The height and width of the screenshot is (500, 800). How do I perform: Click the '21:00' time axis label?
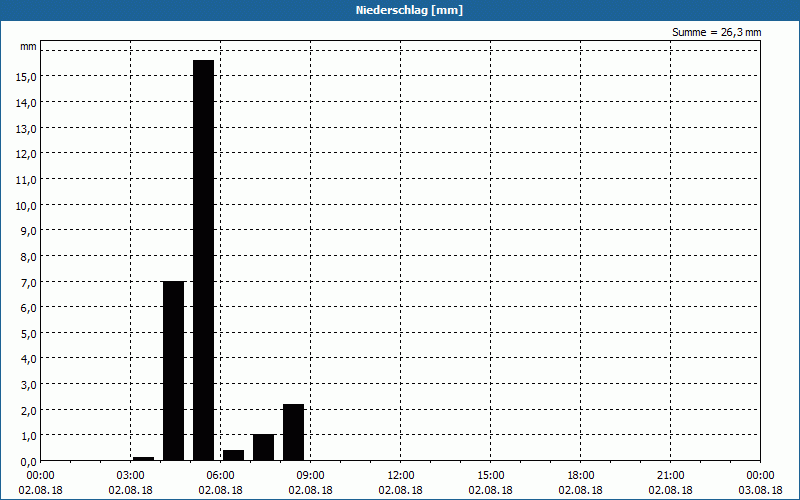click(x=670, y=476)
